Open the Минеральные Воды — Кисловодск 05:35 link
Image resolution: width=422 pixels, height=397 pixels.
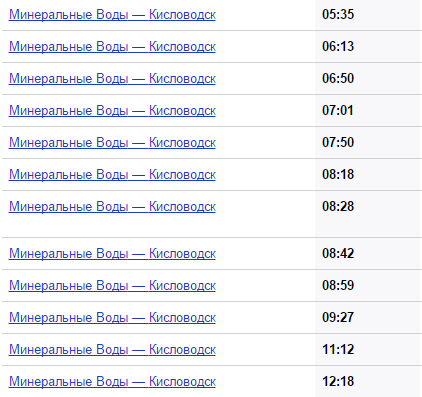pos(112,15)
